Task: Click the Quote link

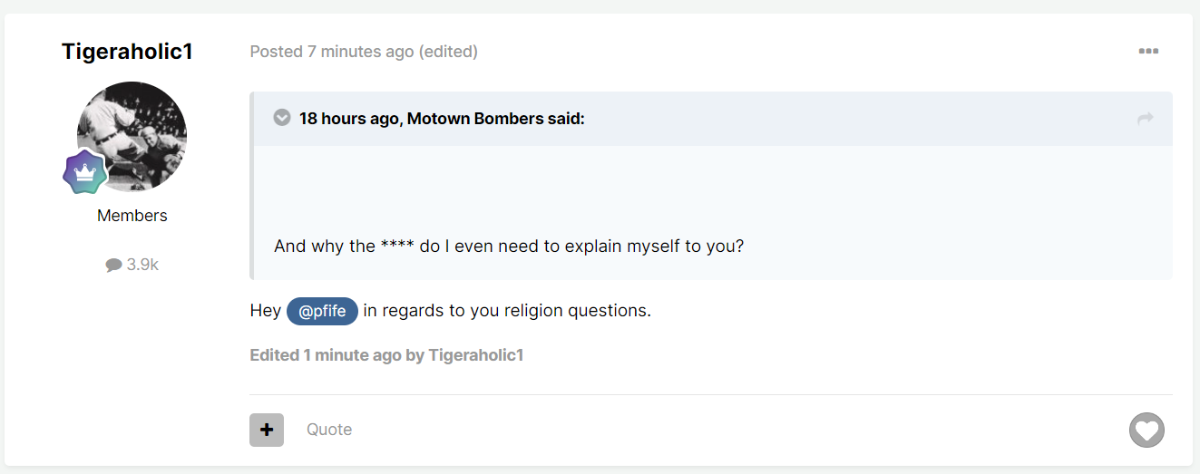Action: tap(329, 430)
